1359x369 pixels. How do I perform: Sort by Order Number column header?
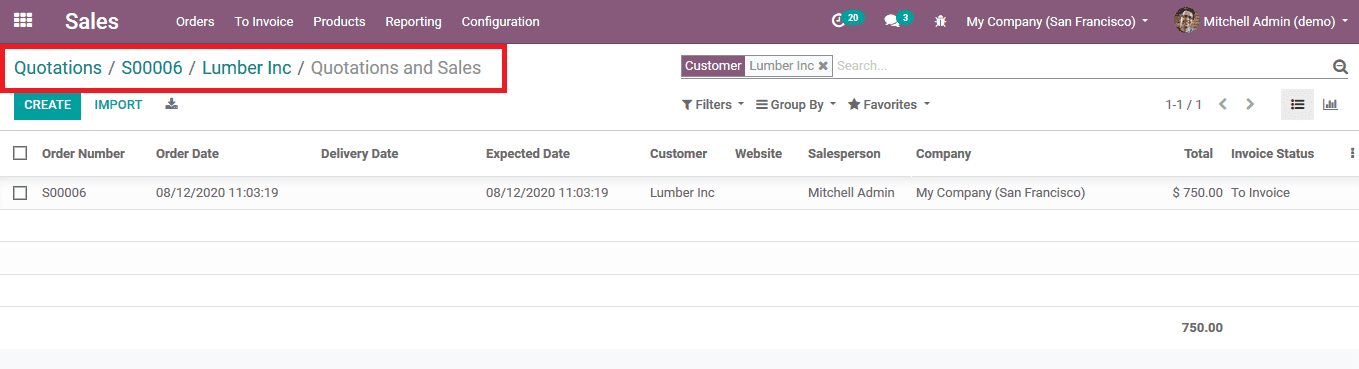click(x=83, y=154)
